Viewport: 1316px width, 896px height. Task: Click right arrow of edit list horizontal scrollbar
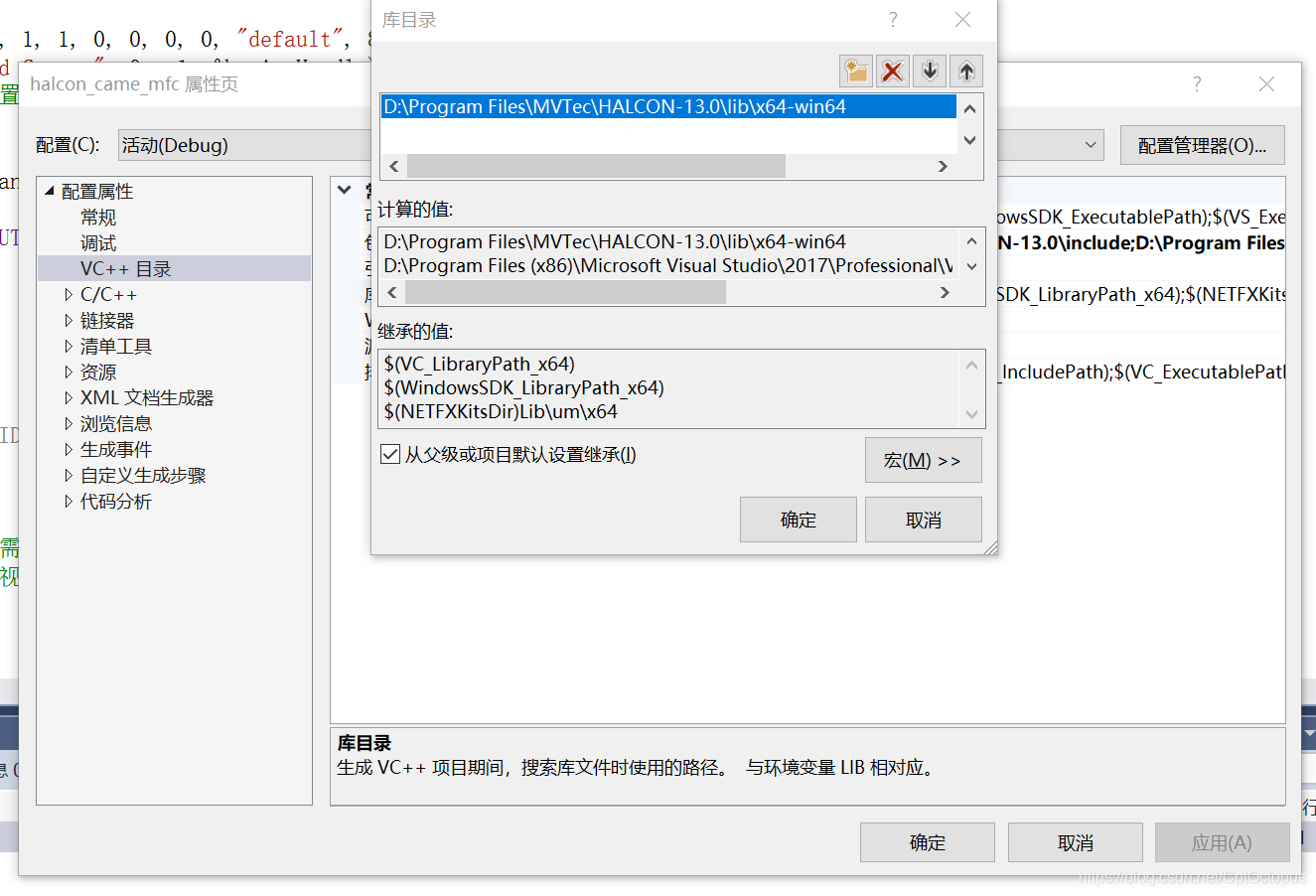(943, 166)
